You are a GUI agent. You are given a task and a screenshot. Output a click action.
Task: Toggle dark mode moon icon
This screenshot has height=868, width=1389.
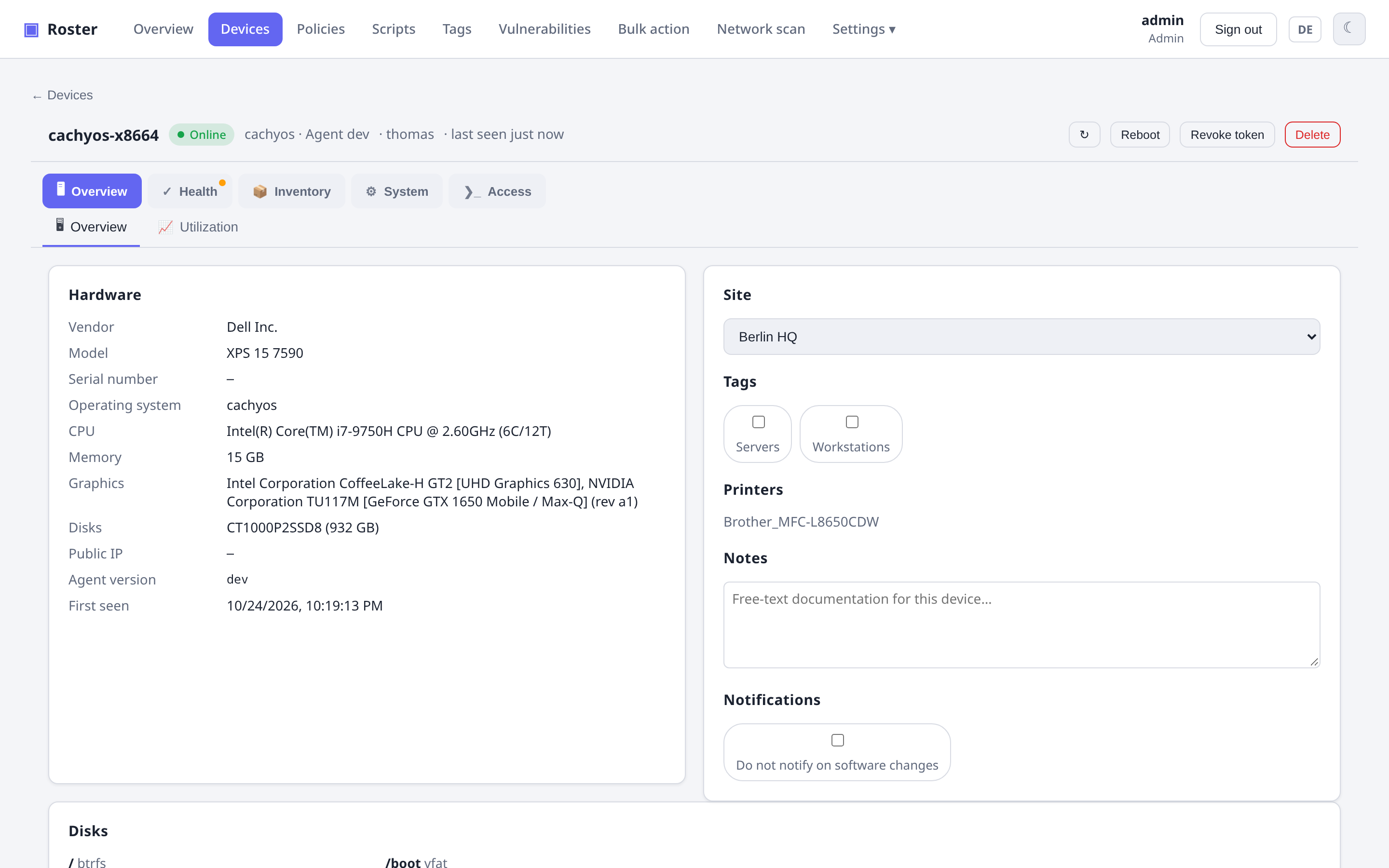[1349, 29]
